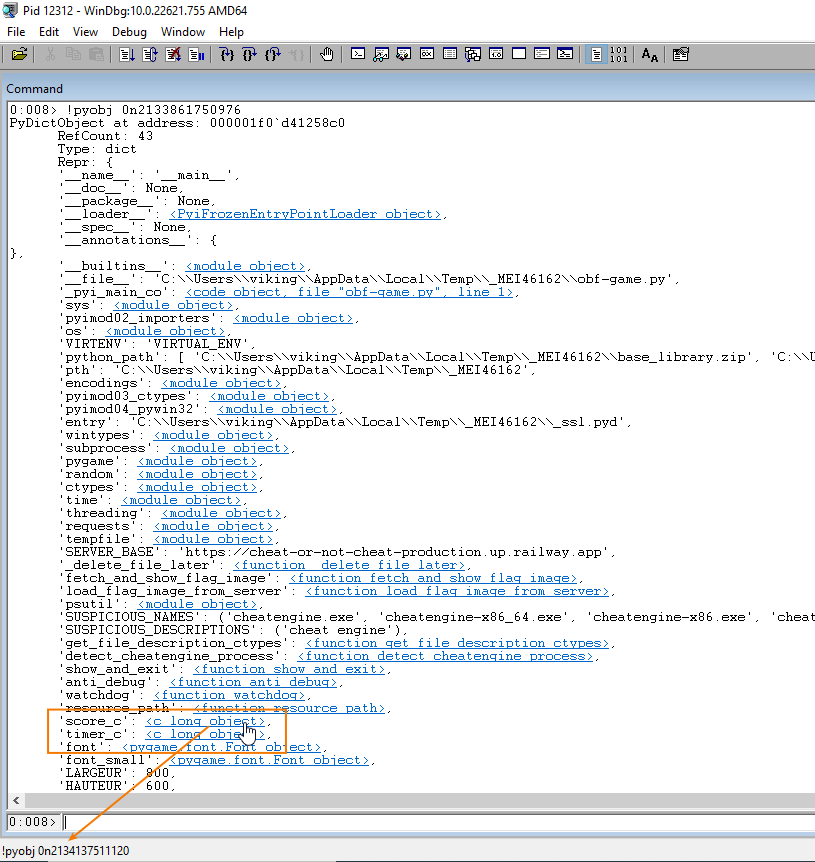Click the Step Over toolbar icon
This screenshot has height=862, width=815.
click(x=250, y=55)
